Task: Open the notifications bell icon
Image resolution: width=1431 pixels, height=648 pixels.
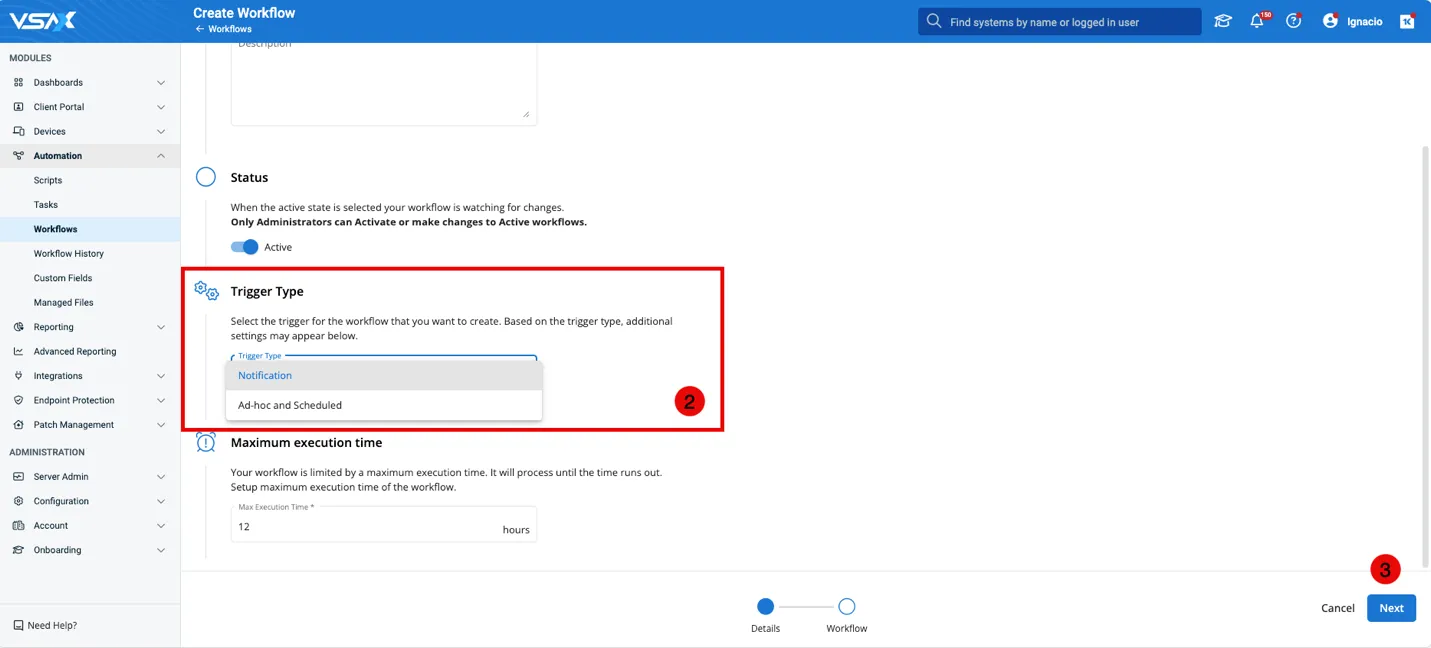Action: tap(1257, 21)
